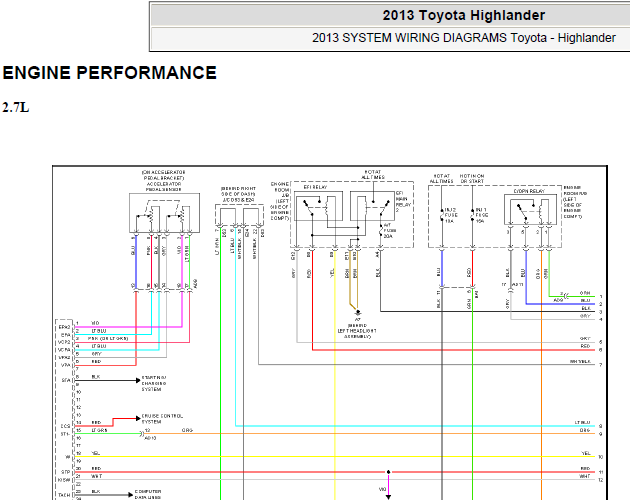Image resolution: width=630 pixels, height=500 pixels.
Task: Select the ENGINE PERFORMANCE heading
Action: [110, 73]
